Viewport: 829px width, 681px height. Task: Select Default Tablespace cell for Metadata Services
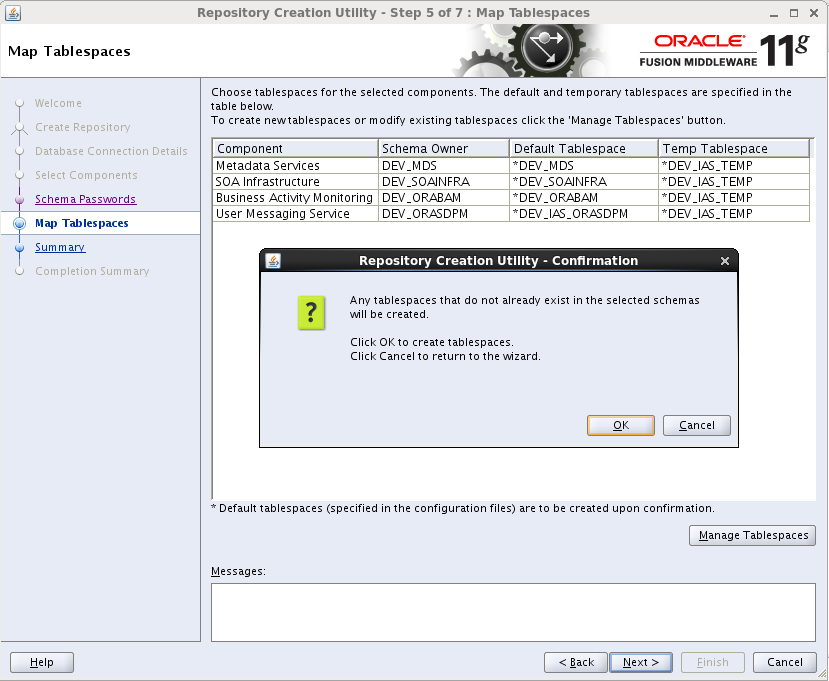tap(583, 166)
